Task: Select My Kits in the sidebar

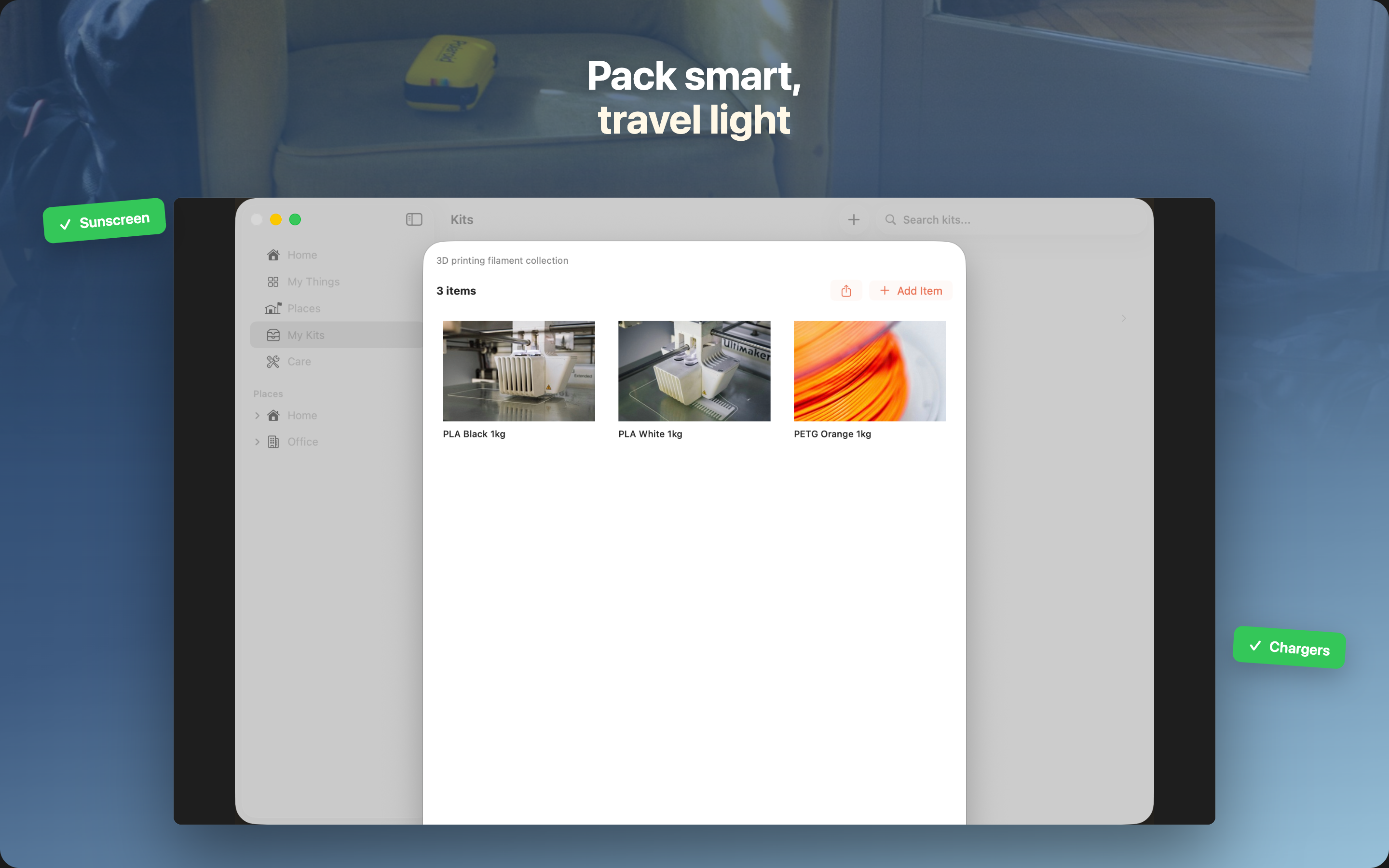Action: pos(336,335)
